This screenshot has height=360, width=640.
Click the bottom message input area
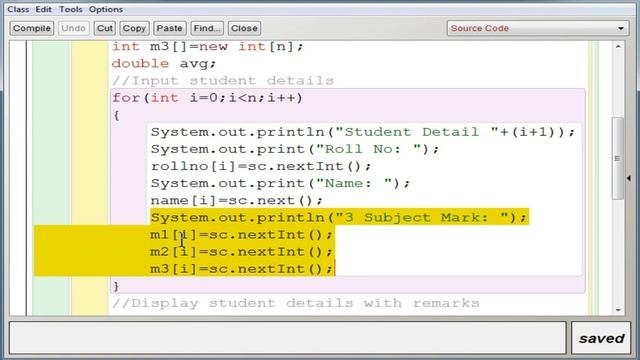pos(288,338)
